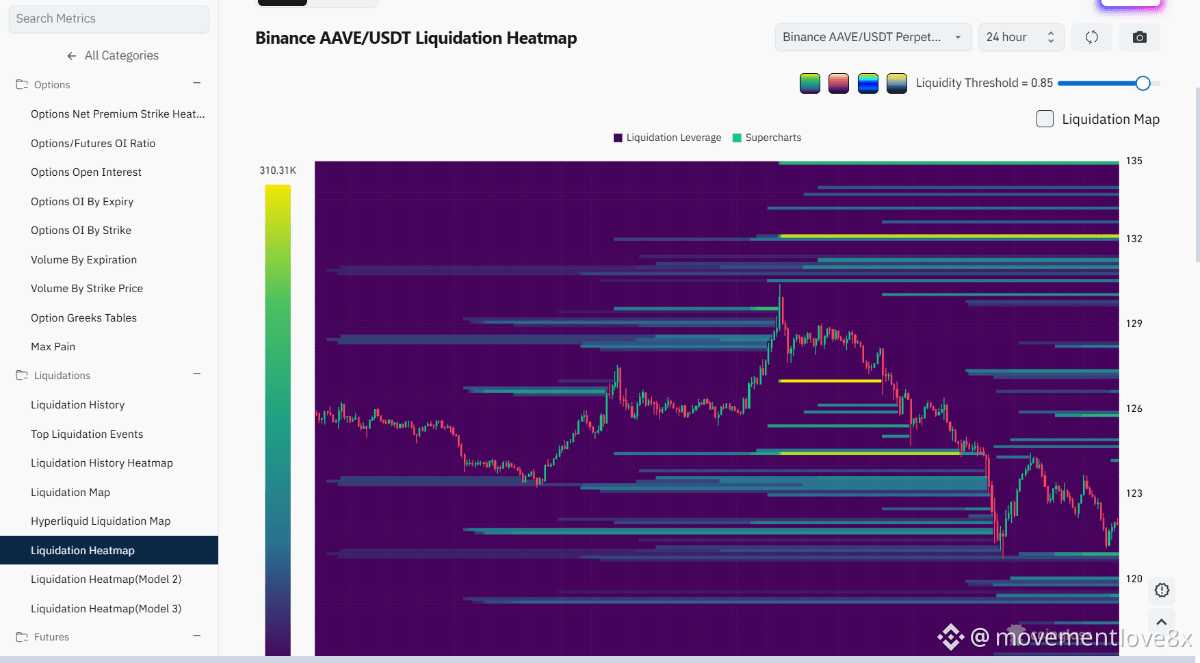Click the 129 price axis label
The height and width of the screenshot is (663, 1200).
[1134, 324]
